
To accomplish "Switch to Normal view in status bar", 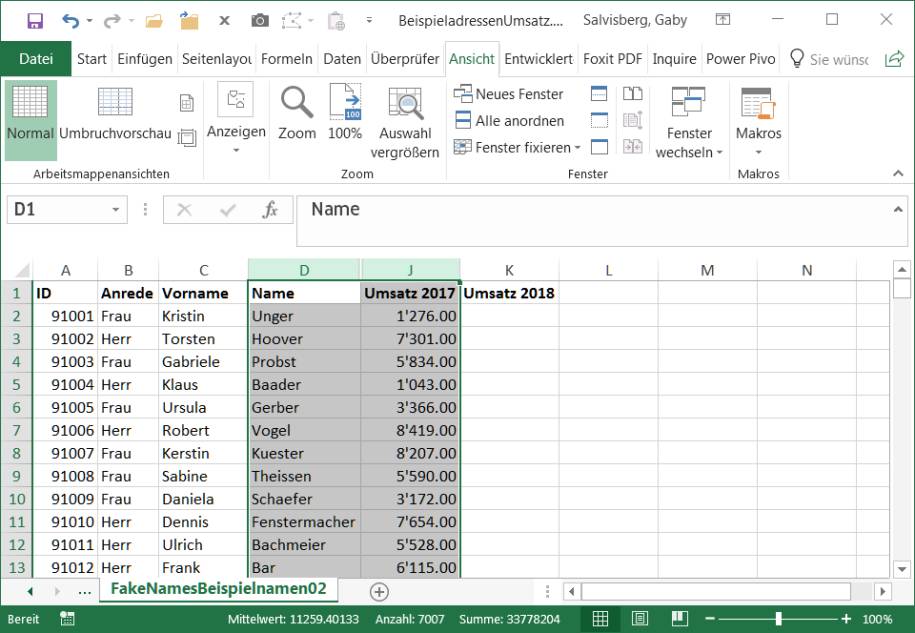I will click(x=600, y=619).
